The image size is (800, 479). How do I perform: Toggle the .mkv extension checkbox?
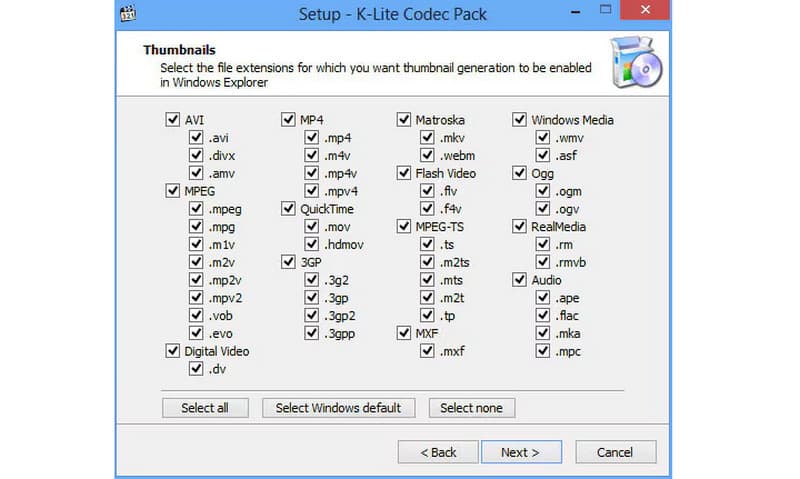click(427, 138)
